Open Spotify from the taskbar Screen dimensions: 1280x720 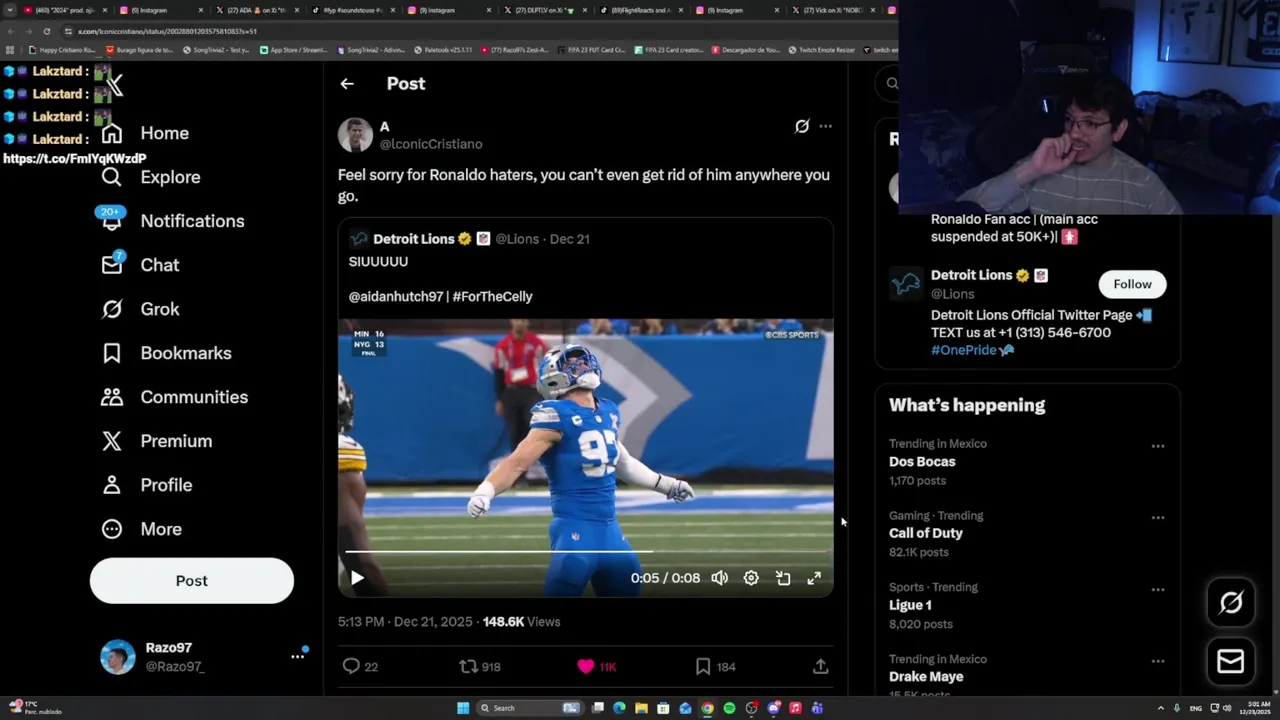(x=729, y=708)
